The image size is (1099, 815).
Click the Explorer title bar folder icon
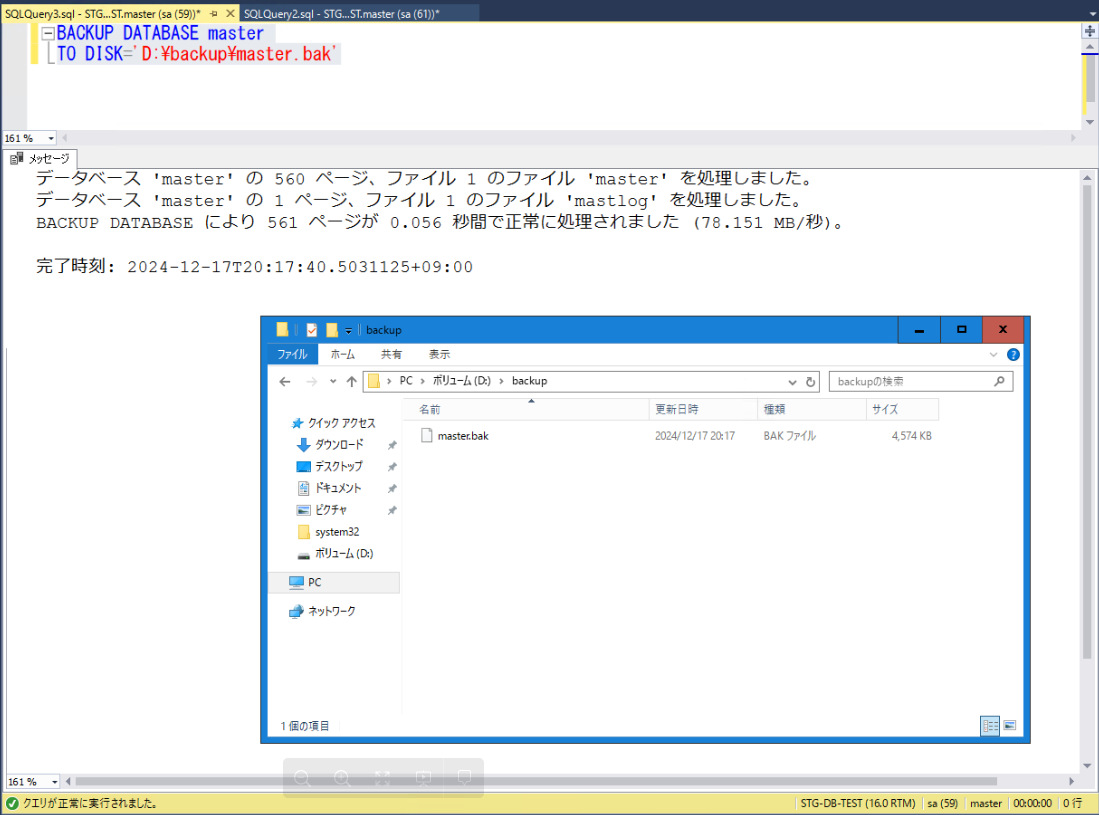[282, 329]
